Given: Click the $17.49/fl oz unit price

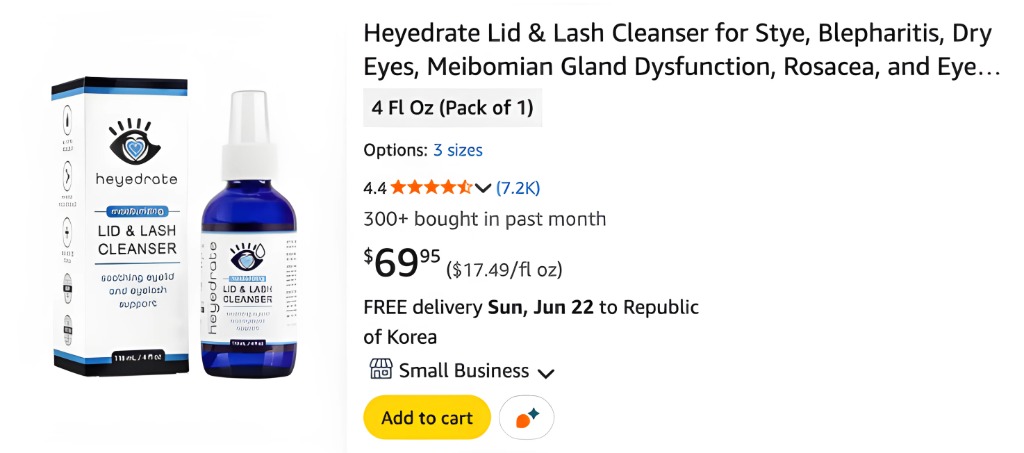Looking at the screenshot, I should 504,269.
